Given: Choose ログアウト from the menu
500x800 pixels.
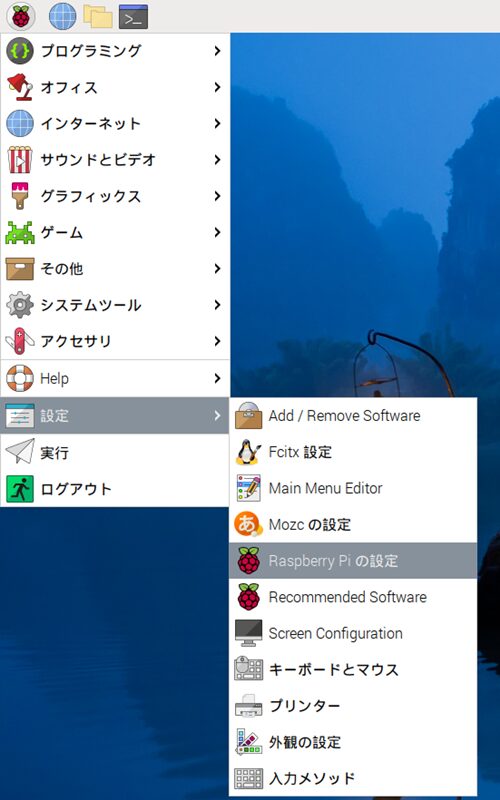Looking at the screenshot, I should [x=115, y=489].
